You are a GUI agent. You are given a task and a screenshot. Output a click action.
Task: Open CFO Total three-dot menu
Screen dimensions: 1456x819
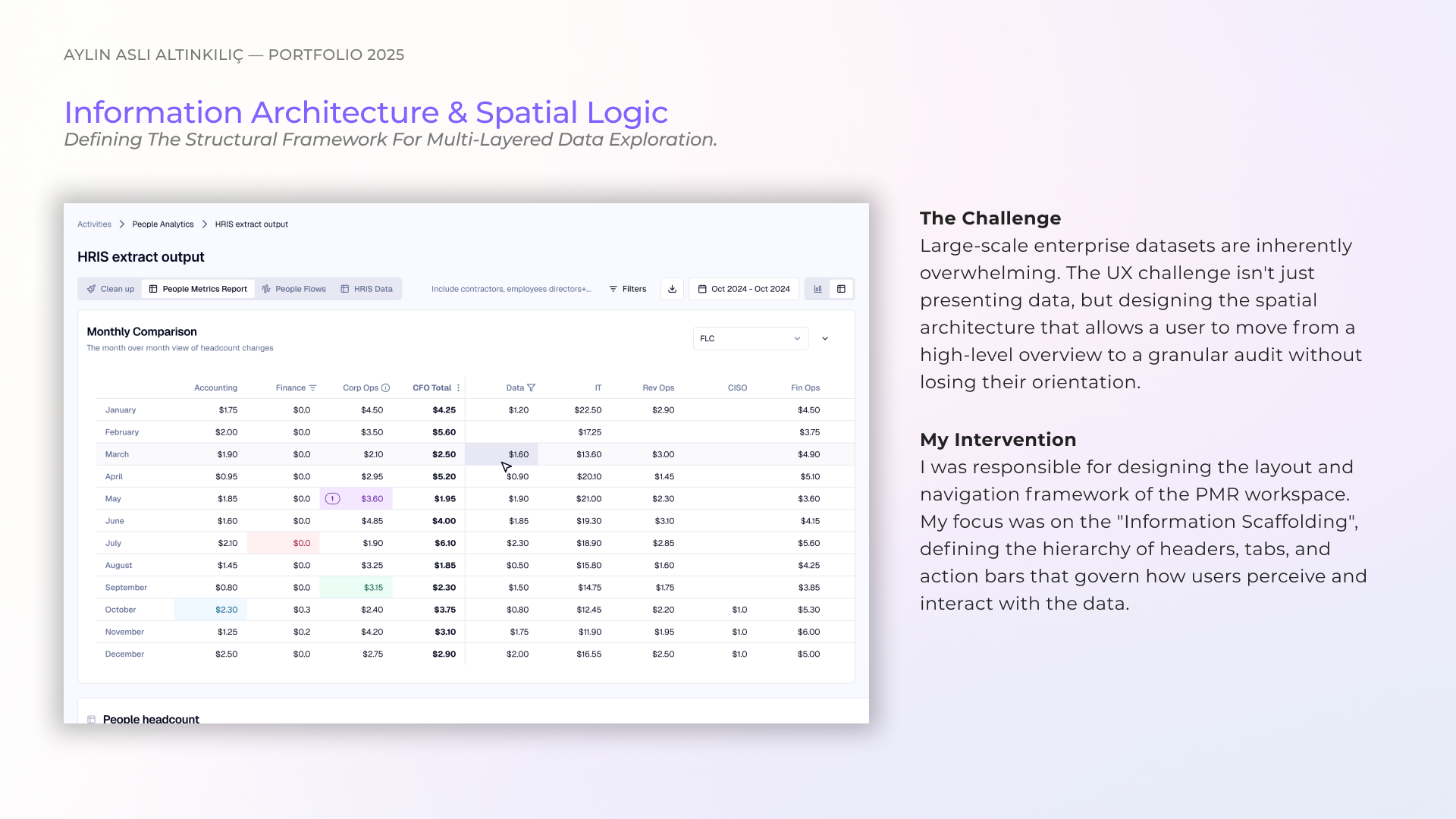[x=458, y=388]
